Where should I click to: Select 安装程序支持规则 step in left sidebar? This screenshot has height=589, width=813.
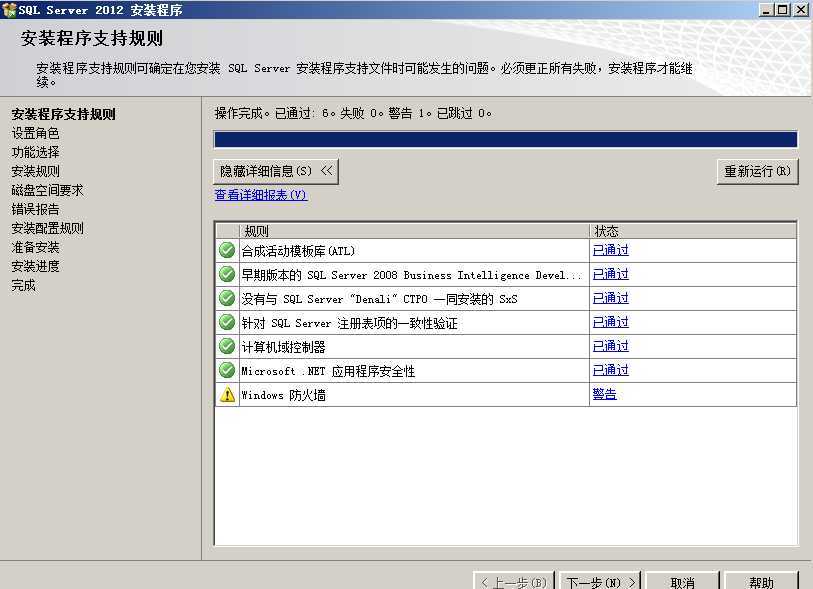click(x=63, y=114)
